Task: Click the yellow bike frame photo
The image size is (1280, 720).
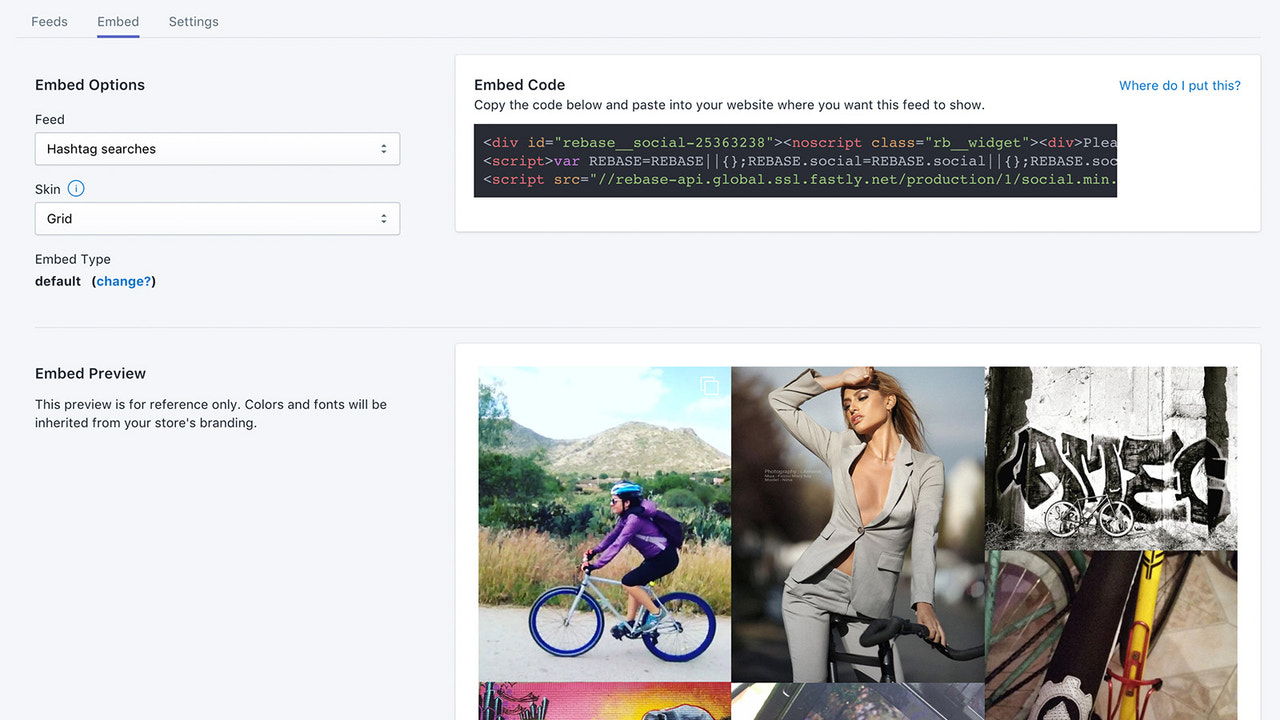Action: (x=1111, y=632)
